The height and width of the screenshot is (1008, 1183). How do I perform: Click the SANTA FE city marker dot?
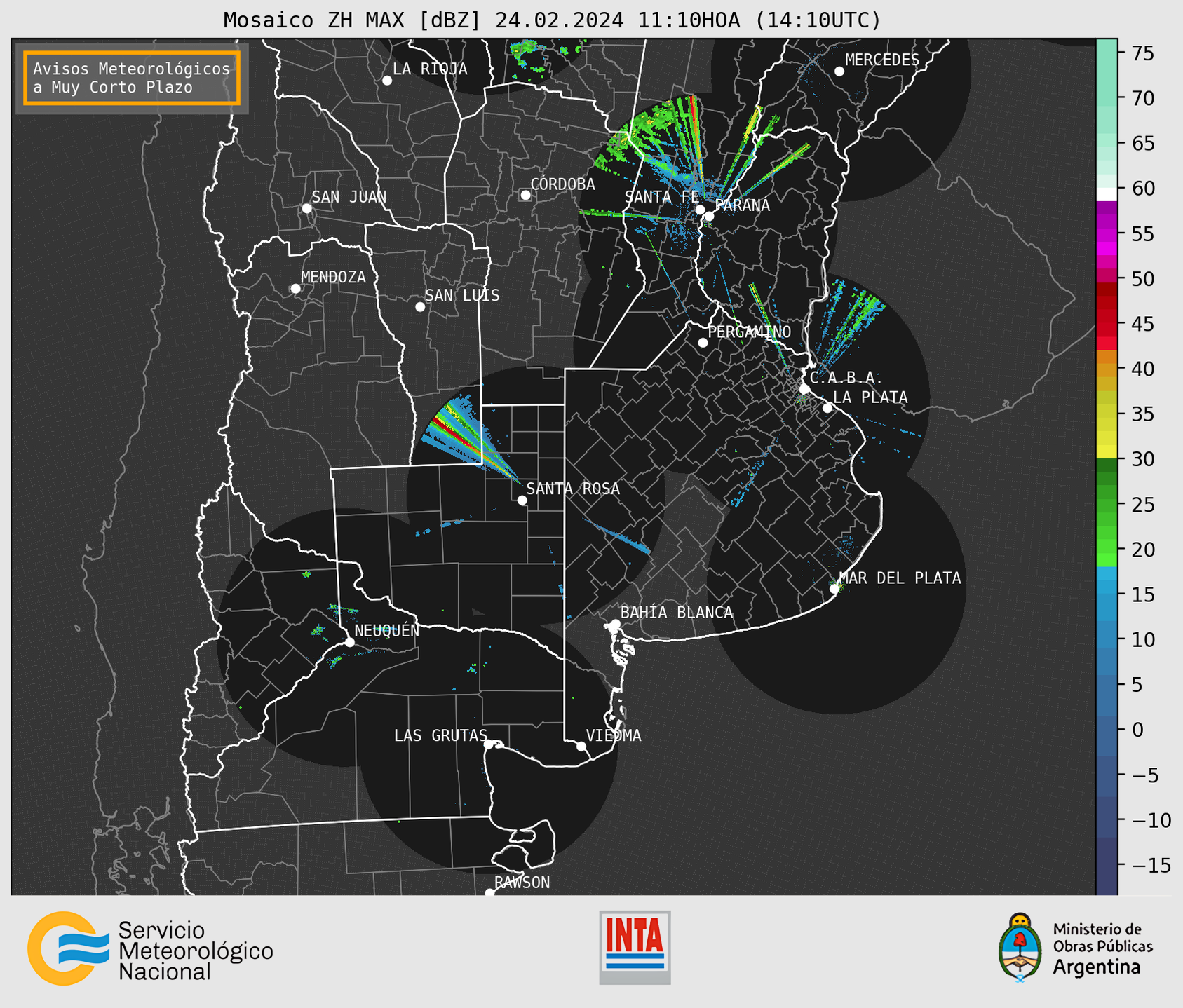point(700,210)
